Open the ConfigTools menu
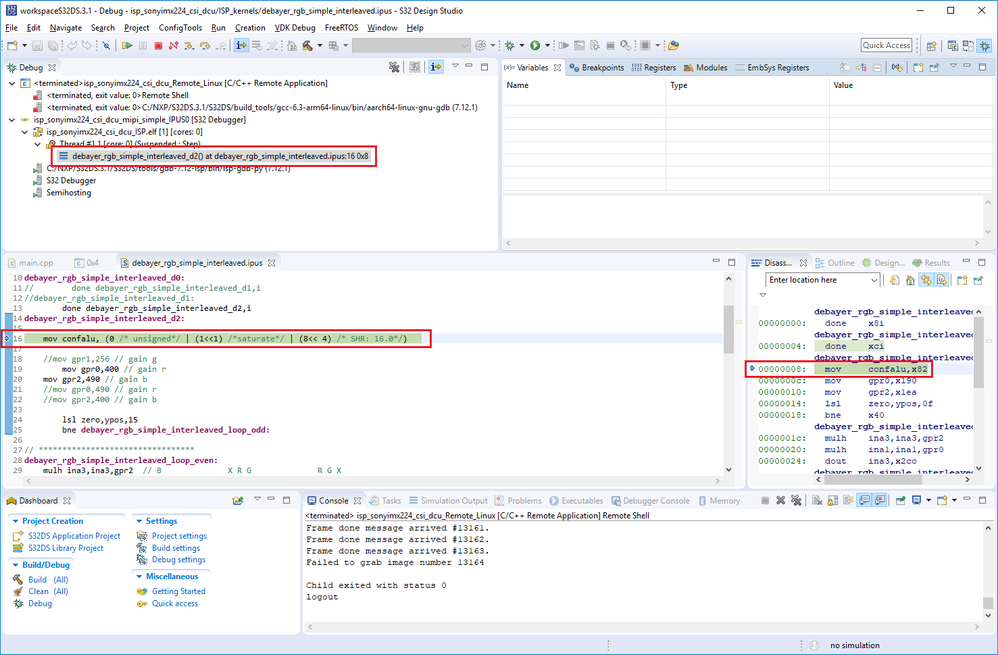Screen dimensions: 998x655 [180, 28]
